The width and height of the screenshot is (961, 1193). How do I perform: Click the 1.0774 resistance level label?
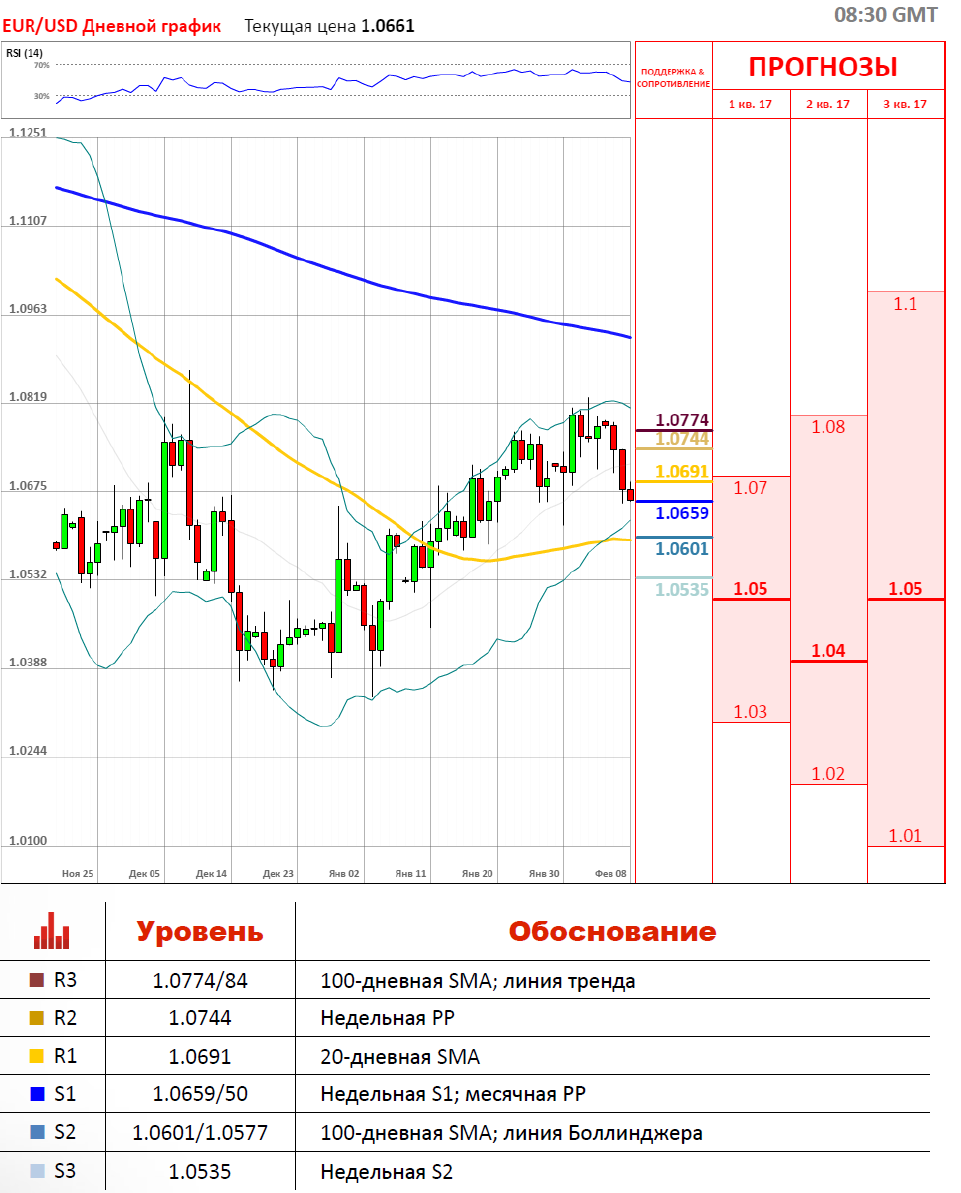(x=682, y=420)
